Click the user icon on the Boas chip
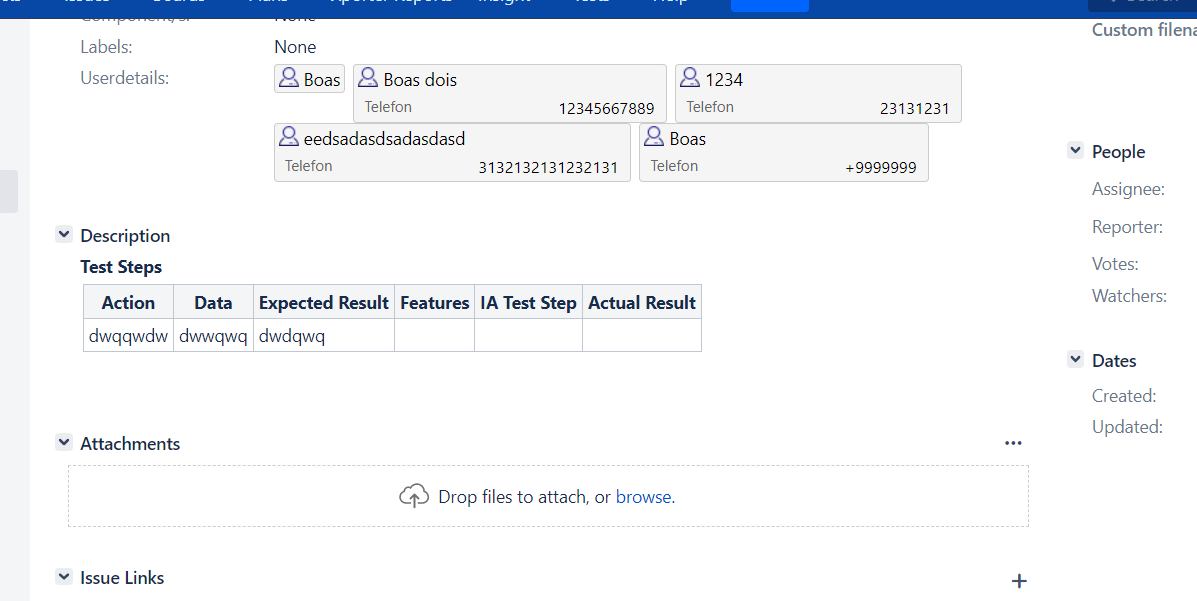Image resolution: width=1197 pixels, height=601 pixels. pyautogui.click(x=288, y=78)
